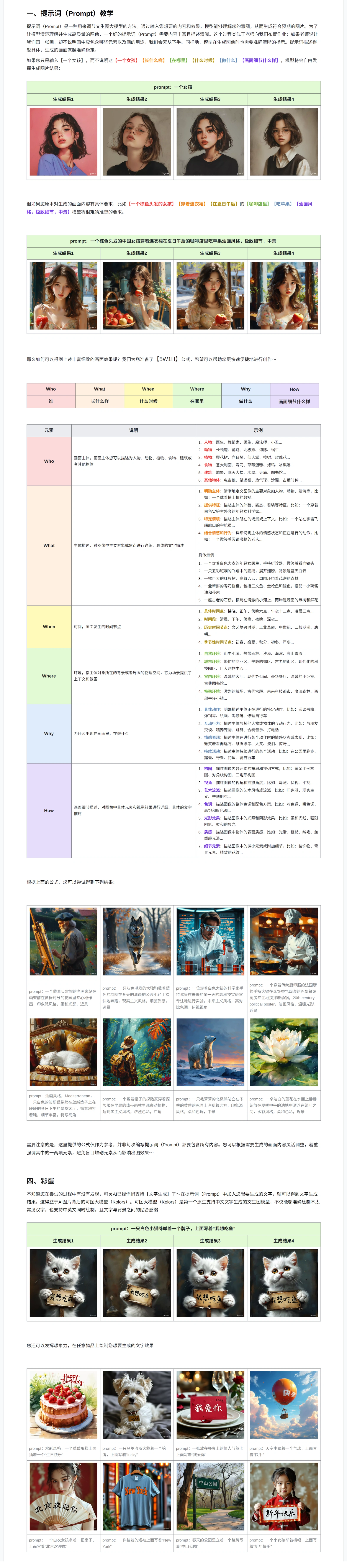
Task: Click header prompt: 一只白色小猫咪举着一个牌子
Action: coord(173,1228)
